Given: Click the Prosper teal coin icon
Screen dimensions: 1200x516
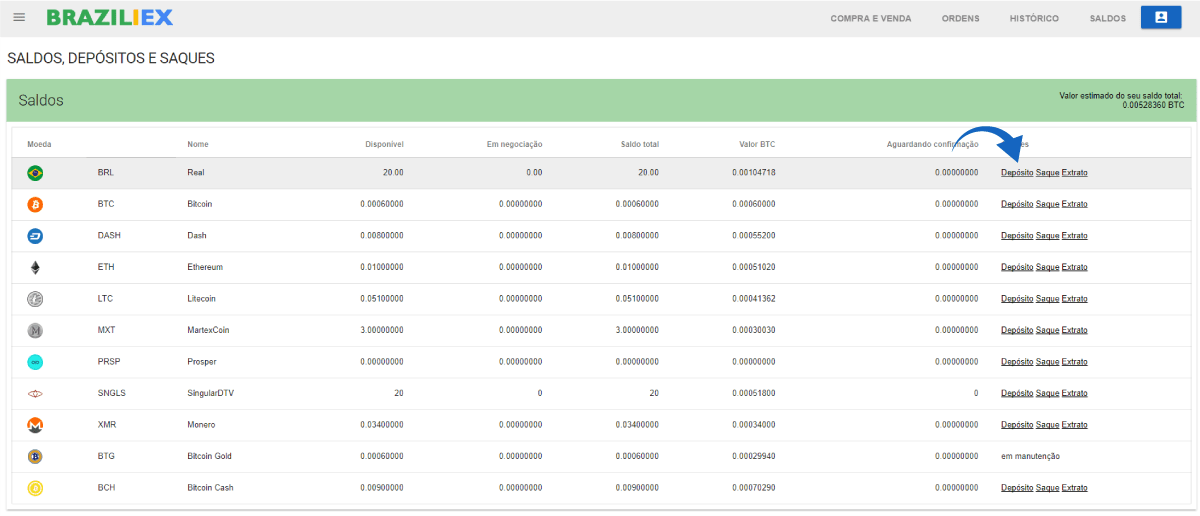Looking at the screenshot, I should tap(35, 362).
